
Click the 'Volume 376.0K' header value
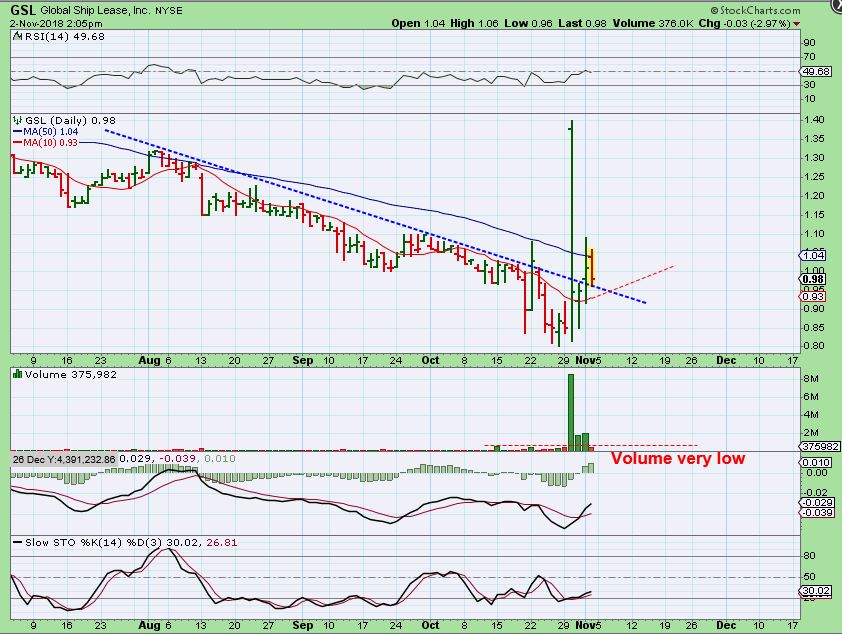coord(652,24)
